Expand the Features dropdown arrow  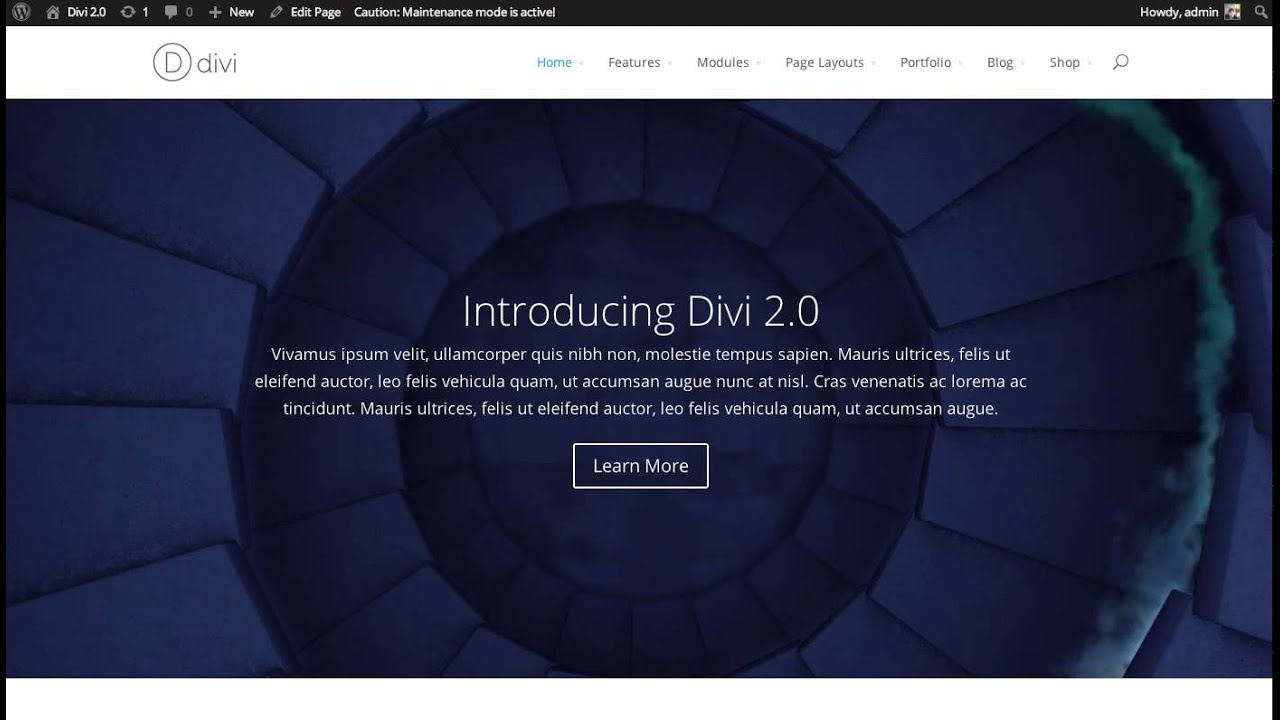tap(670, 63)
